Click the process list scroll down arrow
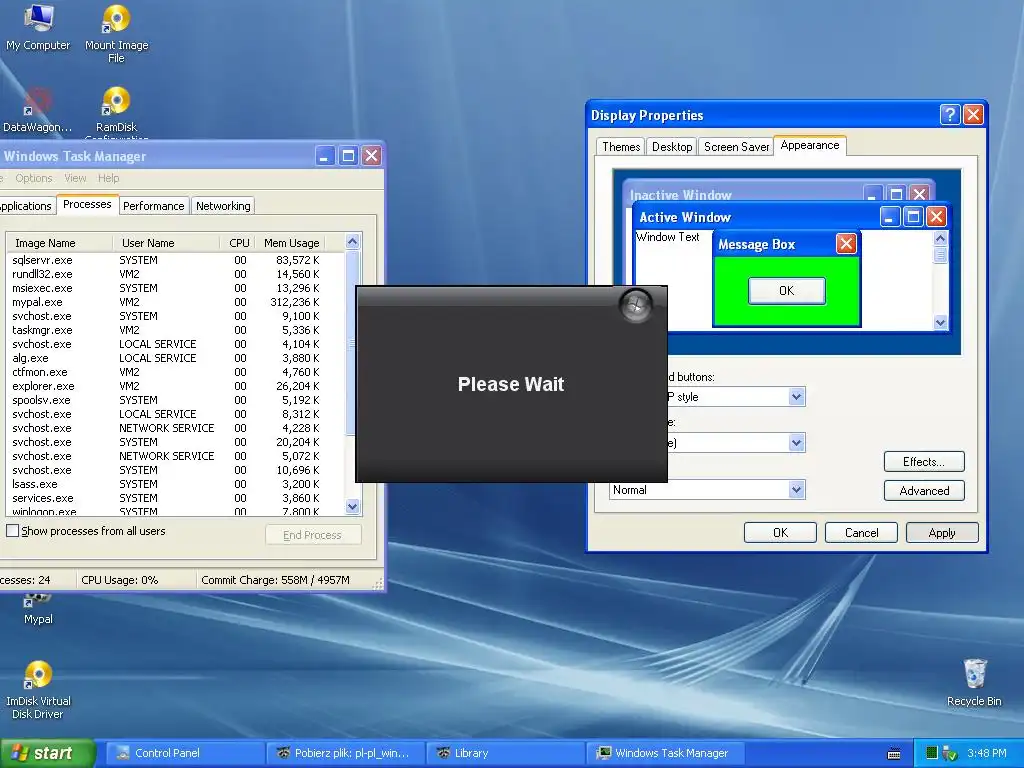The height and width of the screenshot is (768, 1024). [353, 506]
